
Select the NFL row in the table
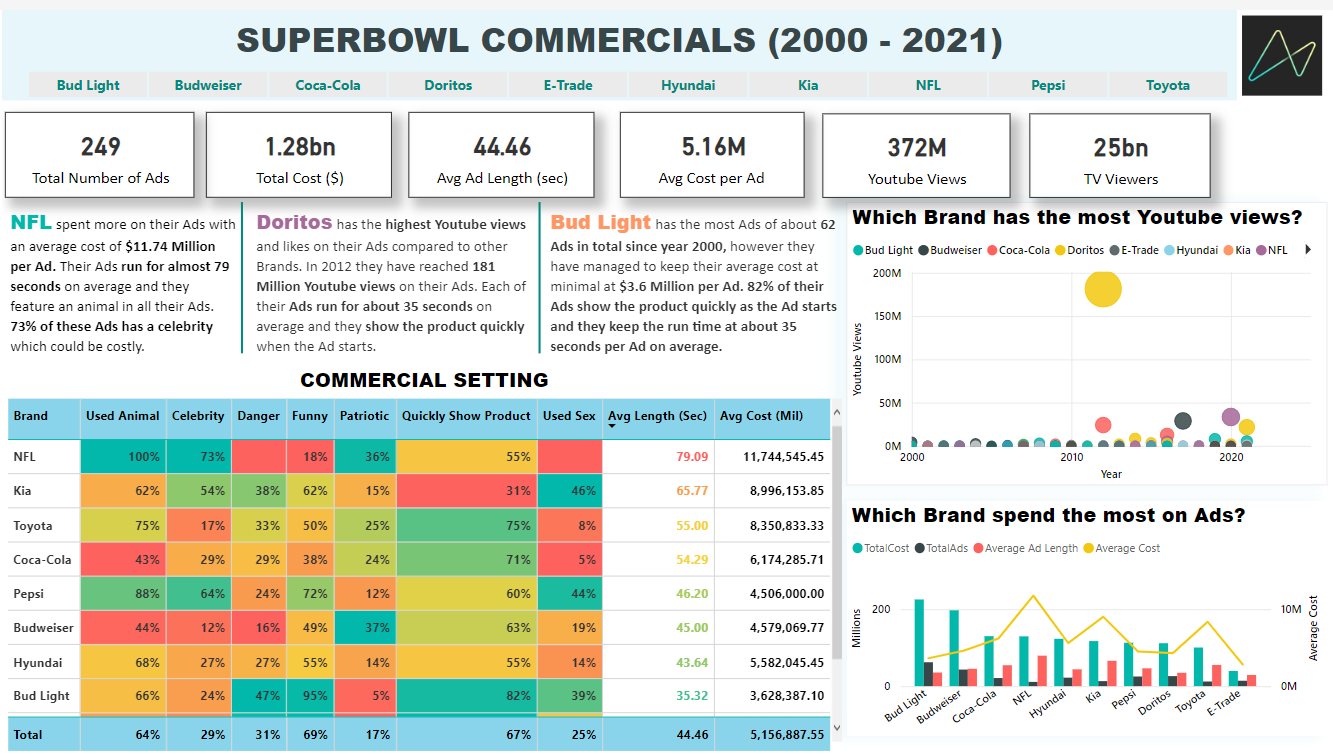coord(419,456)
